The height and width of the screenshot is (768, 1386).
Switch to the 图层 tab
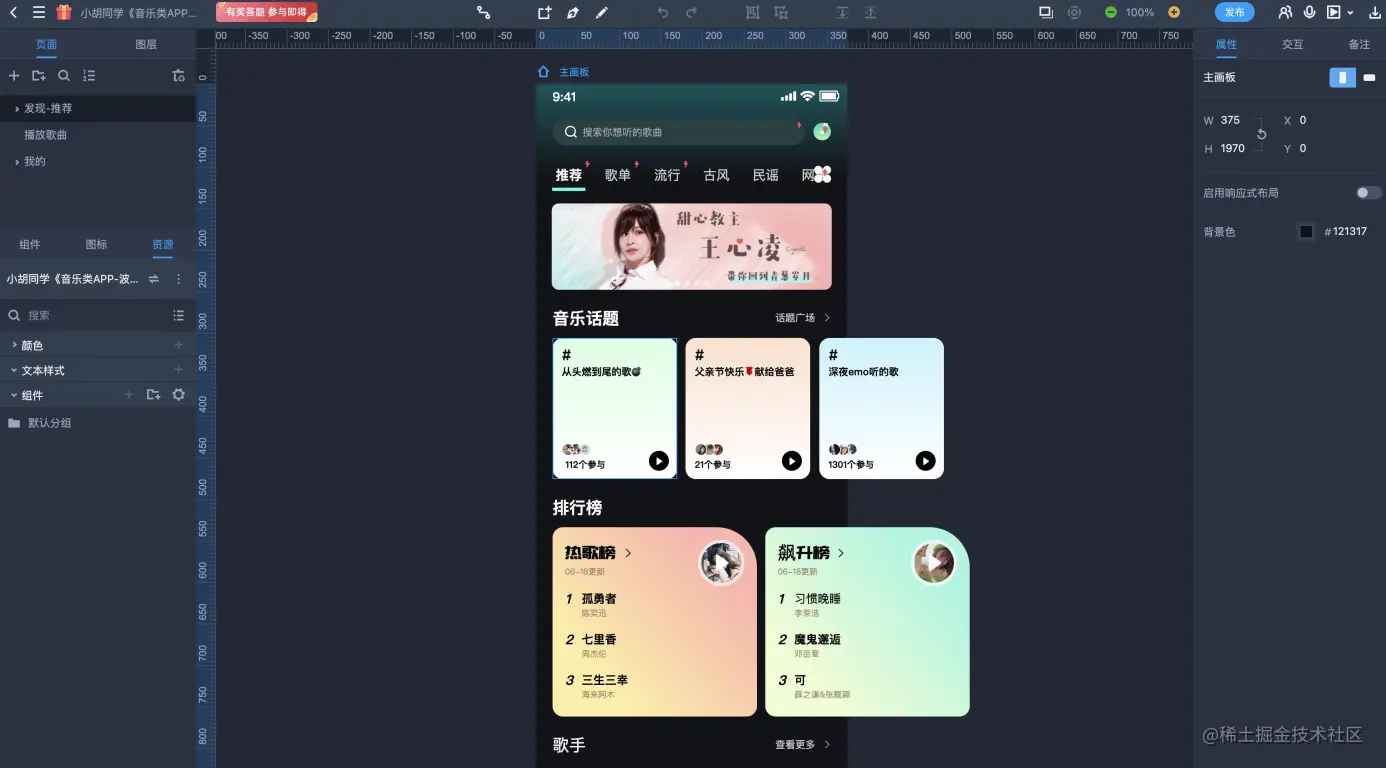click(x=146, y=45)
